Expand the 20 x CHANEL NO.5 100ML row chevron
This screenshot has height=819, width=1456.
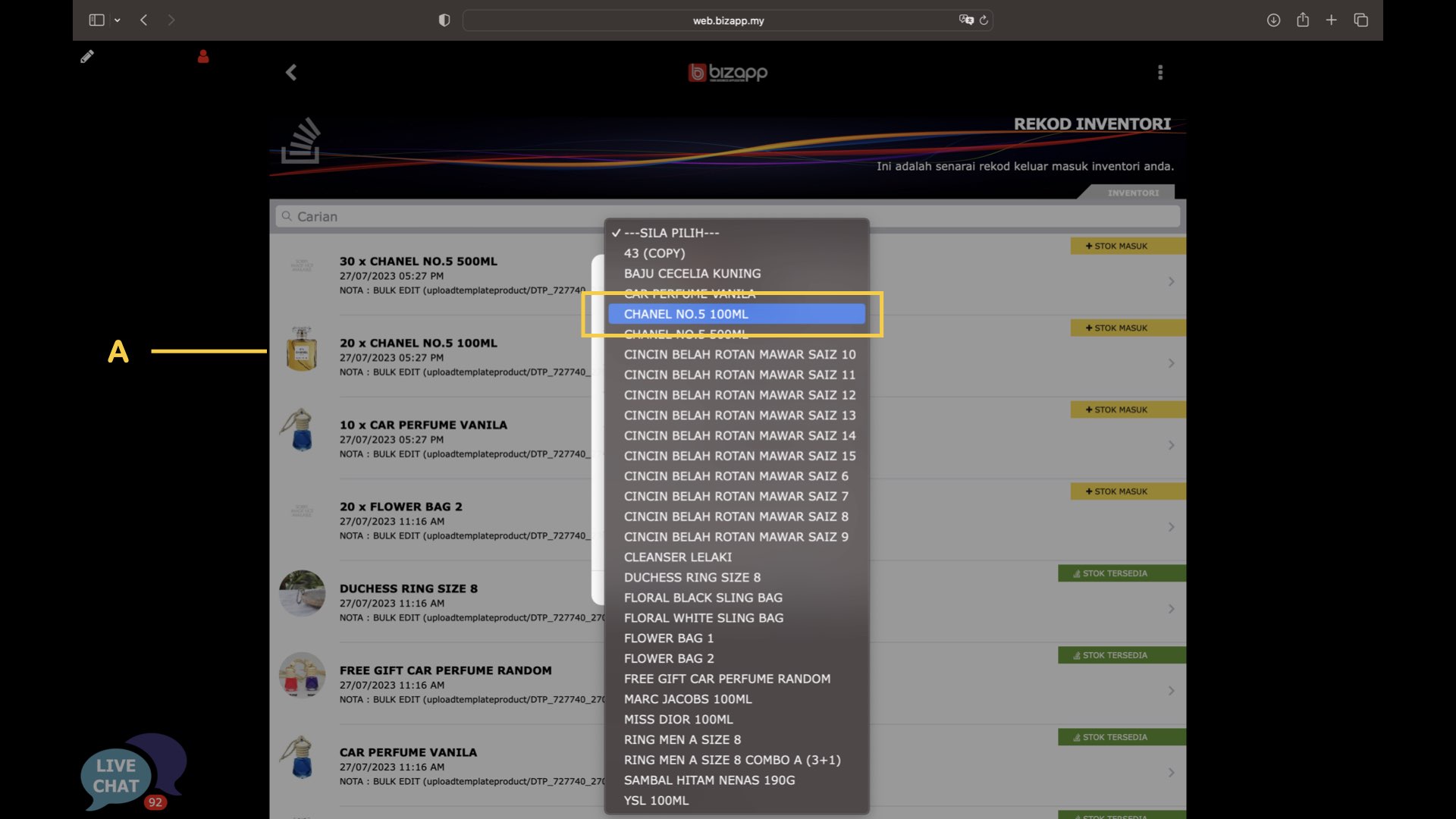coord(1172,364)
